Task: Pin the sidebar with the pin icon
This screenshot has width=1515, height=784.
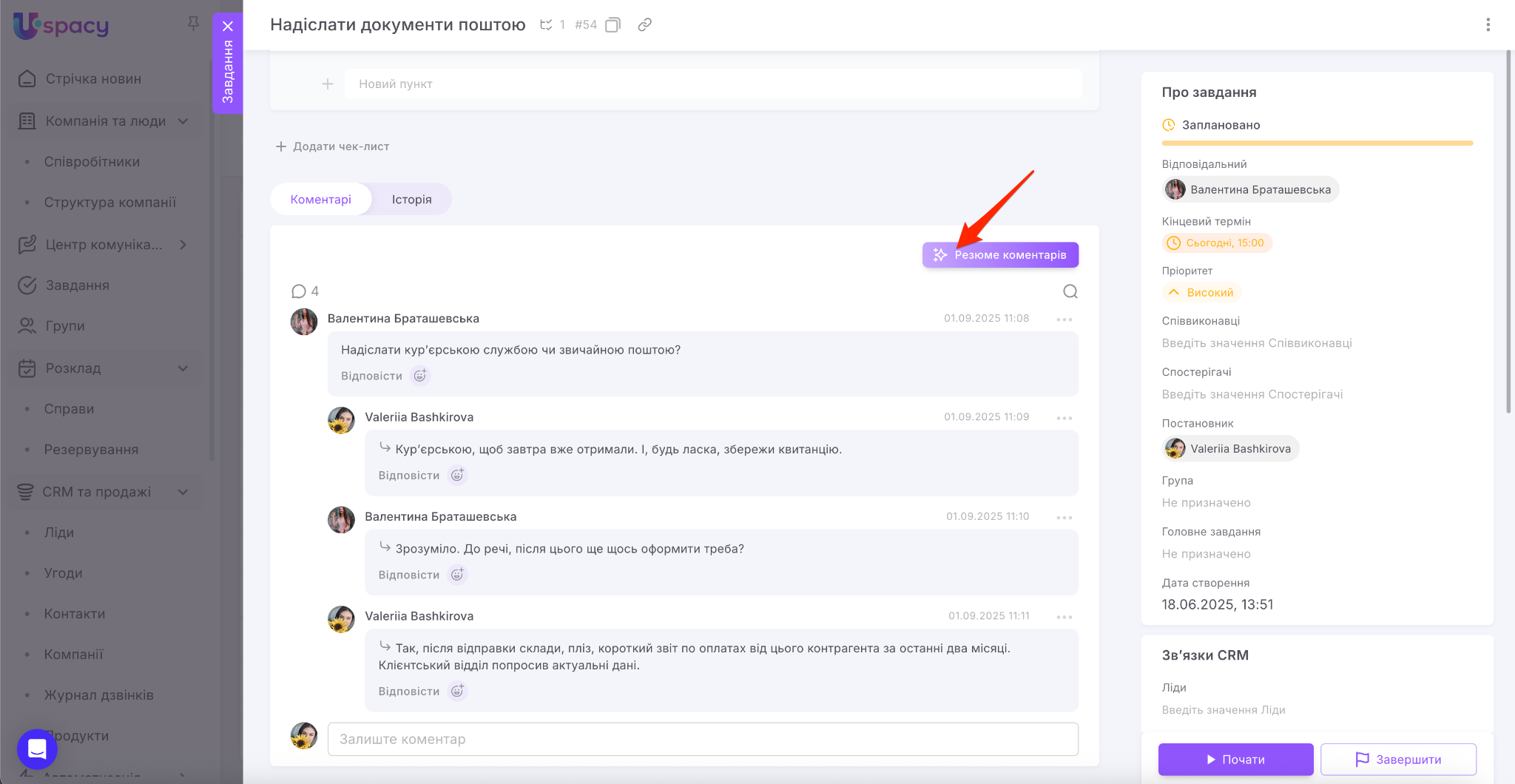Action: tap(193, 24)
